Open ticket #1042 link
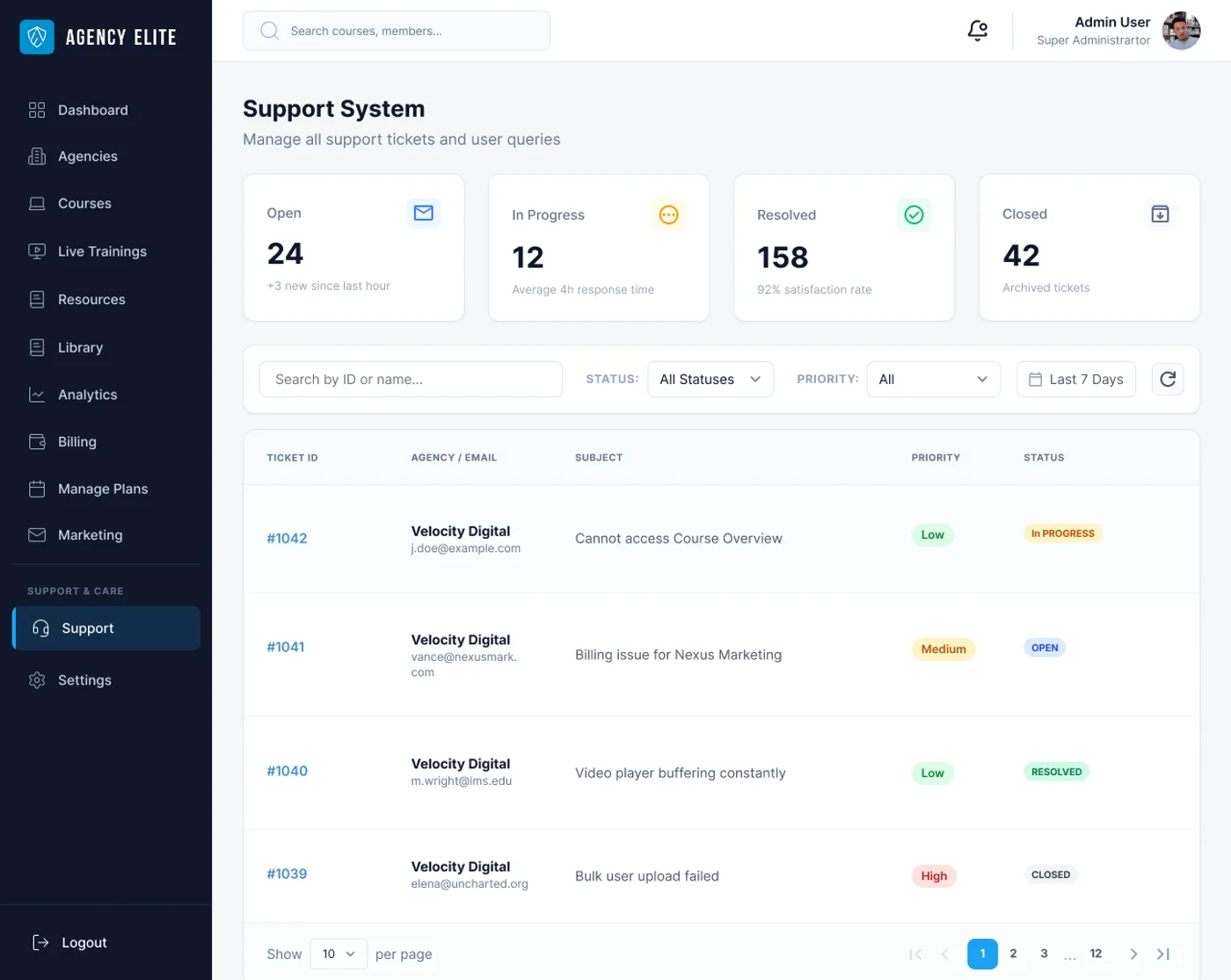The width and height of the screenshot is (1231, 980). click(x=287, y=538)
